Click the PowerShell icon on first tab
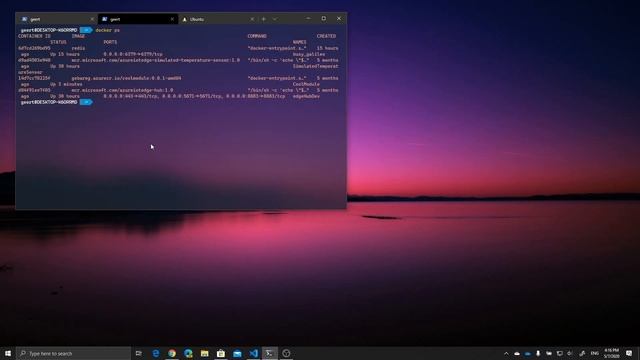Viewport: 640px width, 360px height. click(24, 19)
